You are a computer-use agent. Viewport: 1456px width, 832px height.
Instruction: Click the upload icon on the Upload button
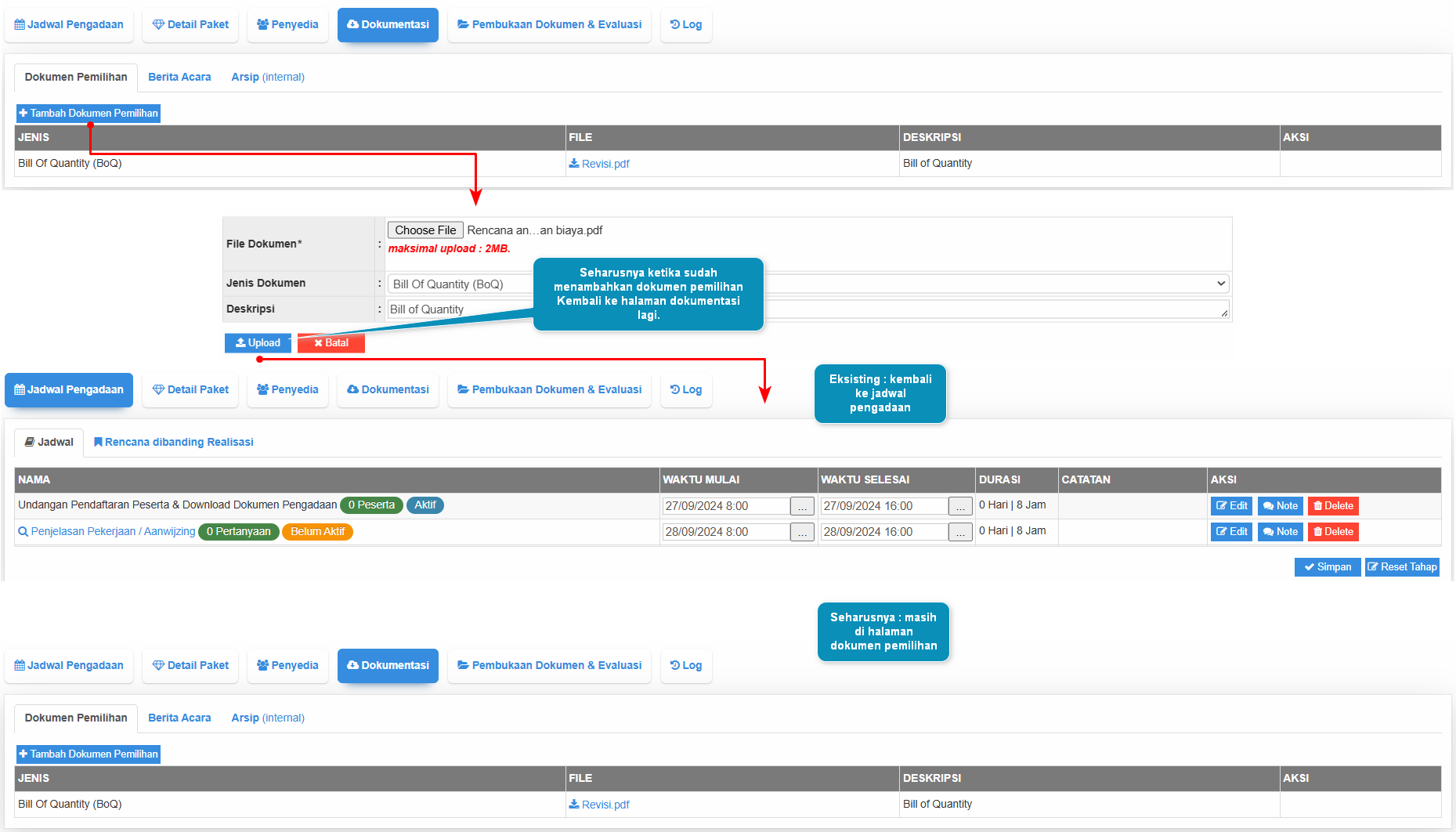coord(240,342)
